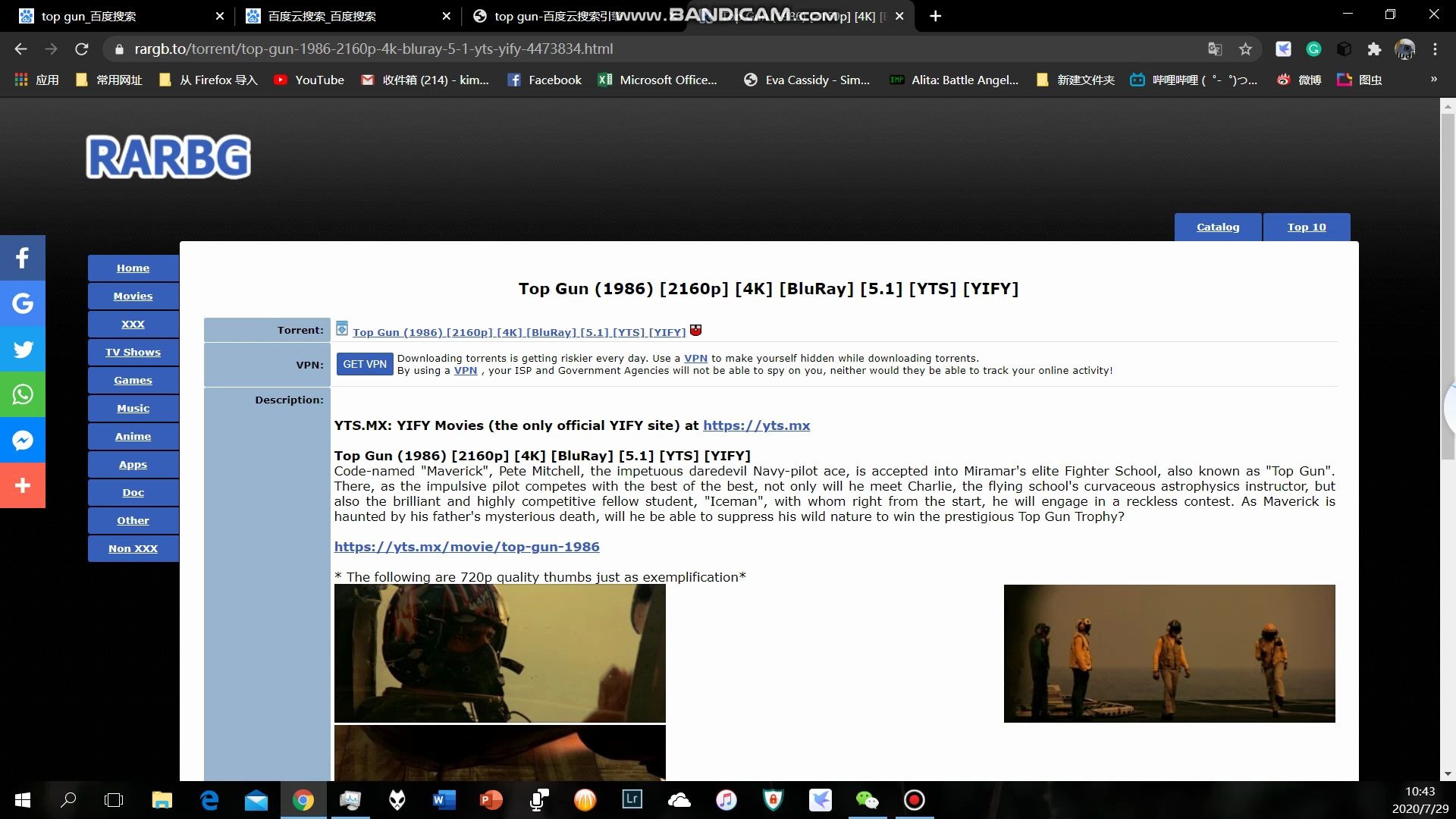This screenshot has width=1456, height=819.
Task: Click the Facebook share sidebar icon
Action: (22, 258)
